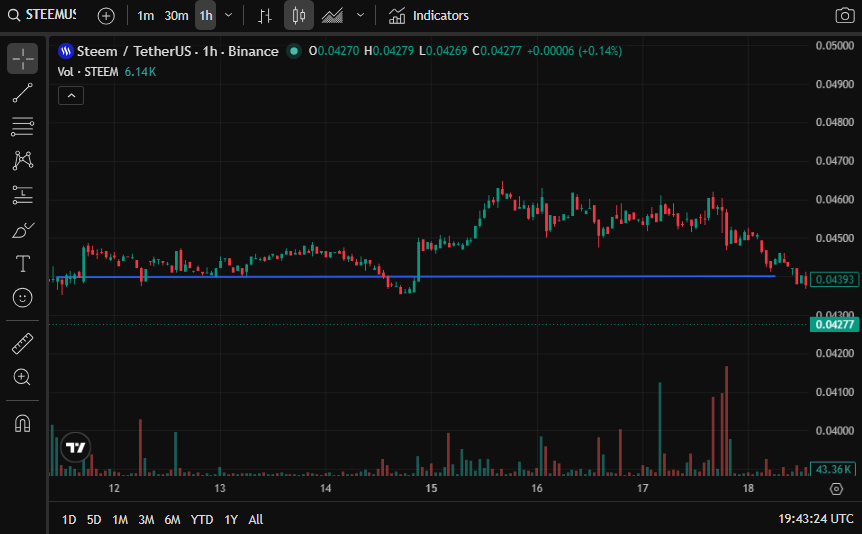Click the current price label 0.04277

(x=835, y=324)
